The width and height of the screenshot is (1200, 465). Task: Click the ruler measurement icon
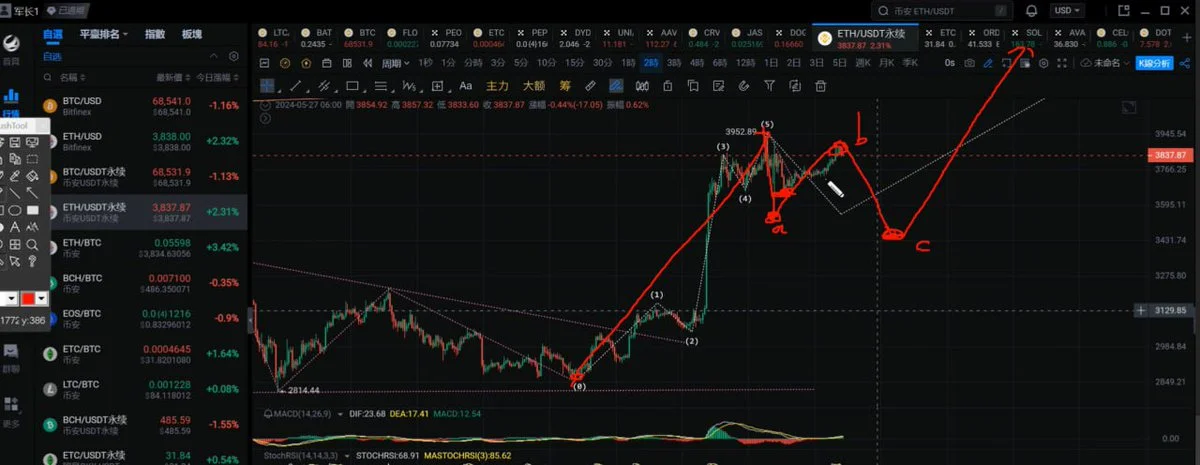[590, 86]
